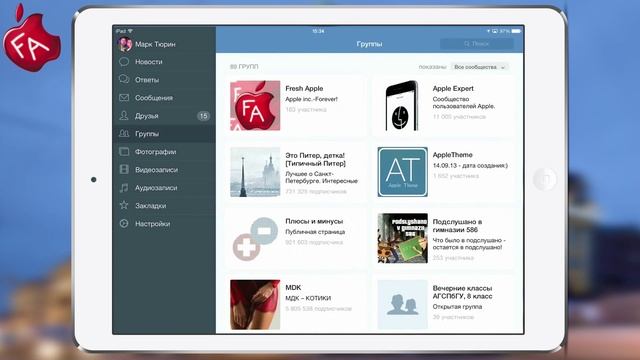Open Apple Expert group thumbnail
The width and height of the screenshot is (640, 360).
coord(402,105)
